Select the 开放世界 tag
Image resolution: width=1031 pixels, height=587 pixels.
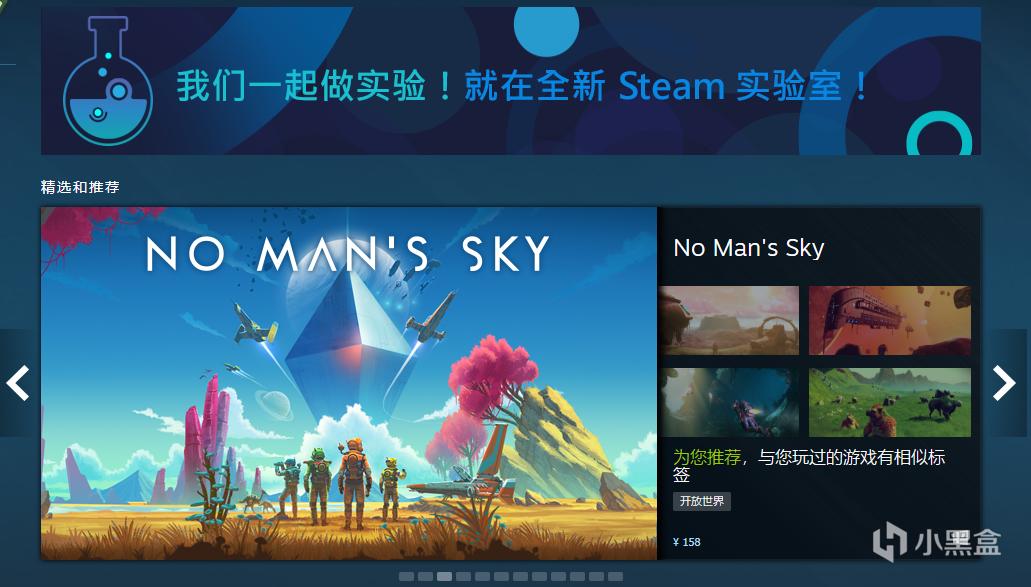(x=702, y=501)
